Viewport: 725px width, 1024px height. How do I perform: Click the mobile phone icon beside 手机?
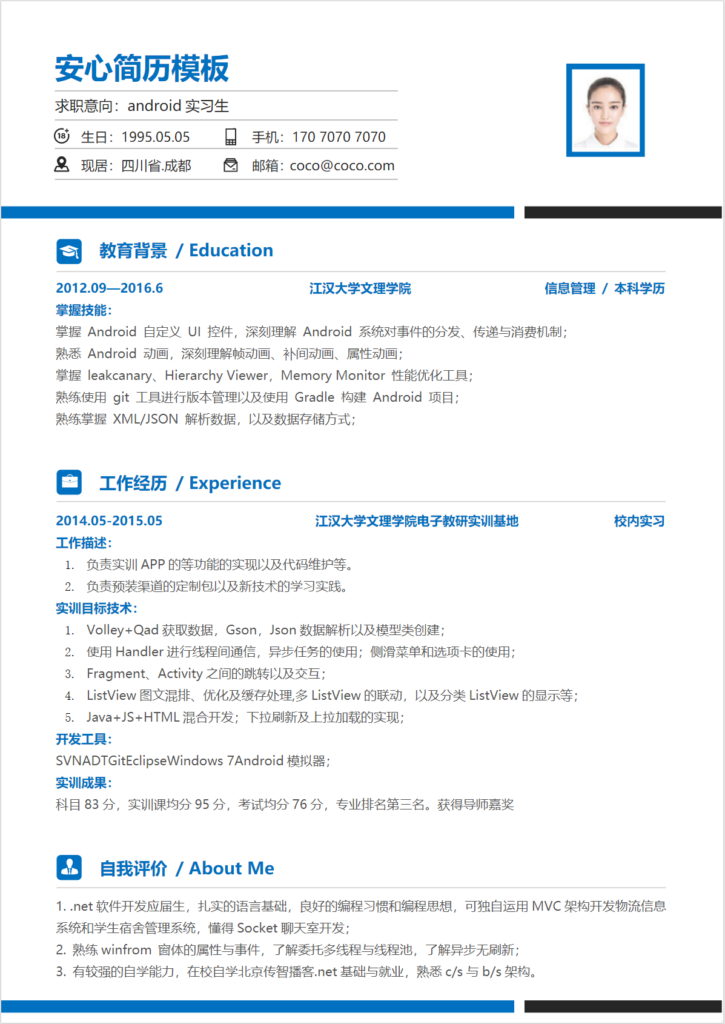231,137
